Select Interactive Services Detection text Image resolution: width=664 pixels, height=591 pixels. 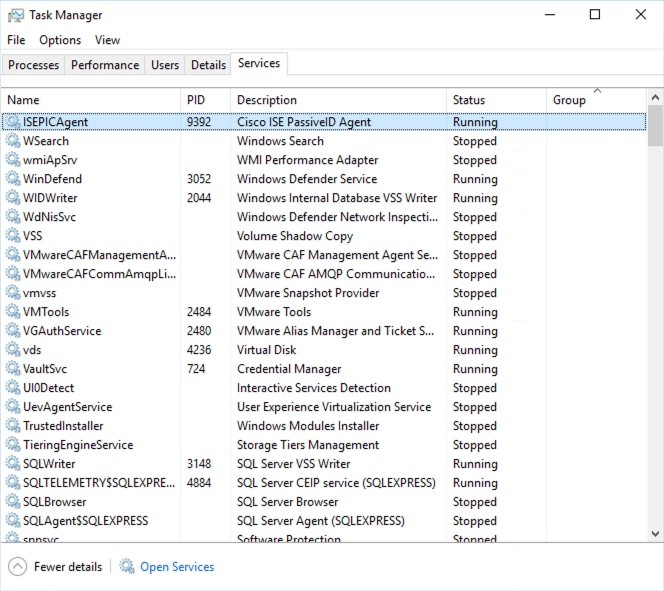point(314,388)
